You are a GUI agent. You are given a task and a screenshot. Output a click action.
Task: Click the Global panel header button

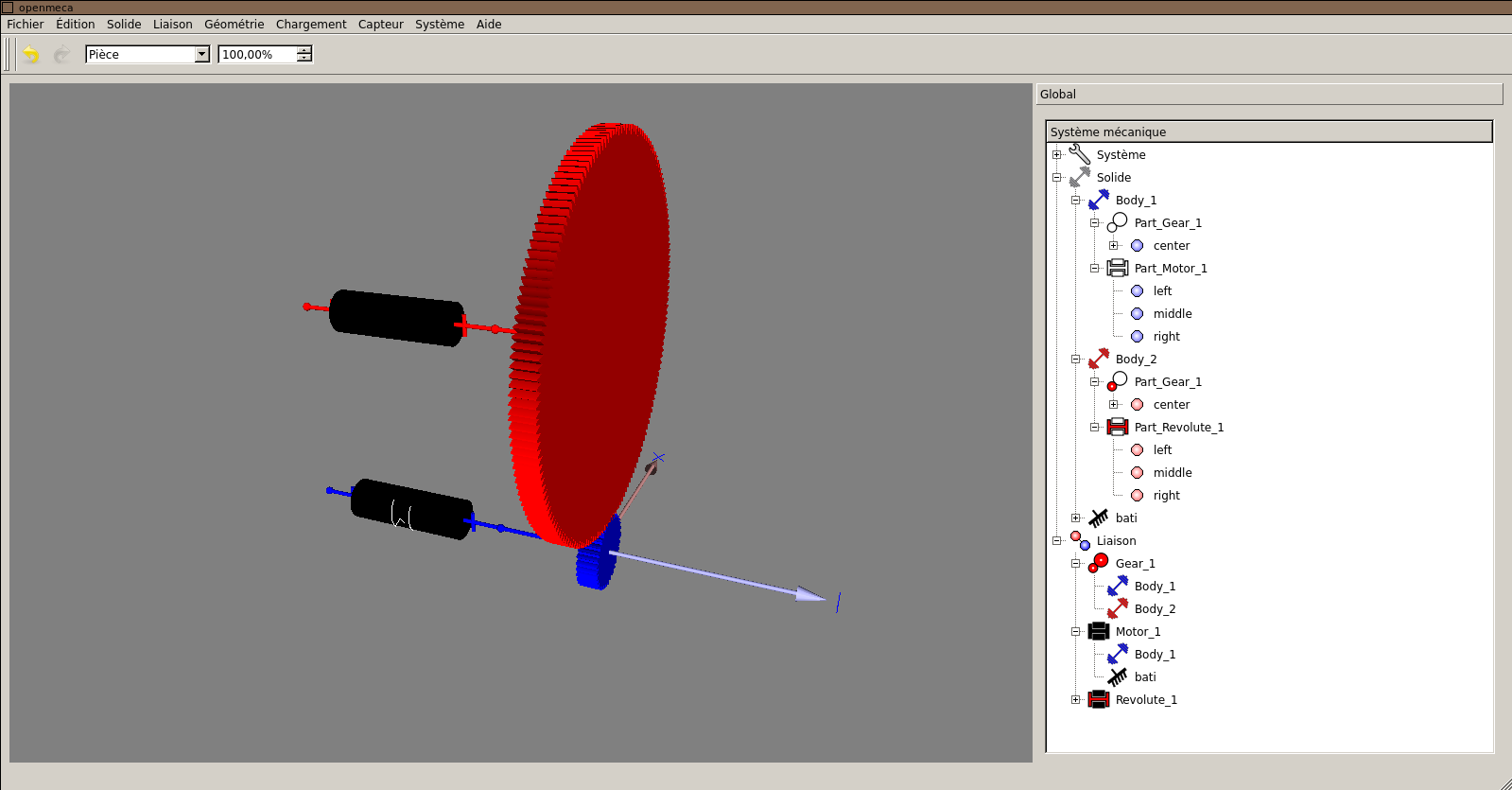[x=1269, y=94]
